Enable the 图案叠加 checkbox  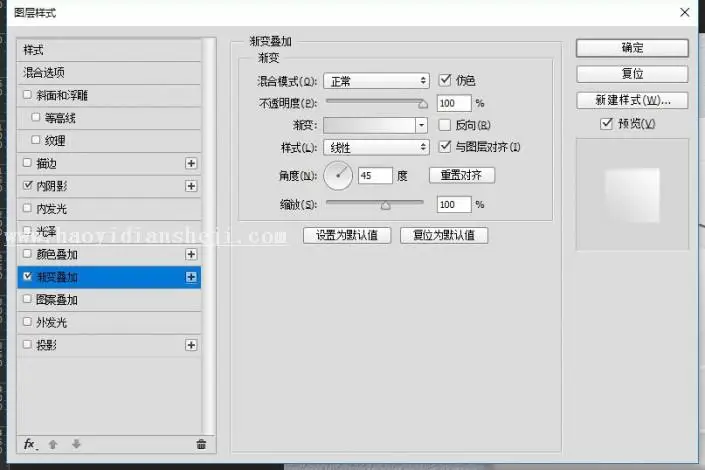[27, 299]
